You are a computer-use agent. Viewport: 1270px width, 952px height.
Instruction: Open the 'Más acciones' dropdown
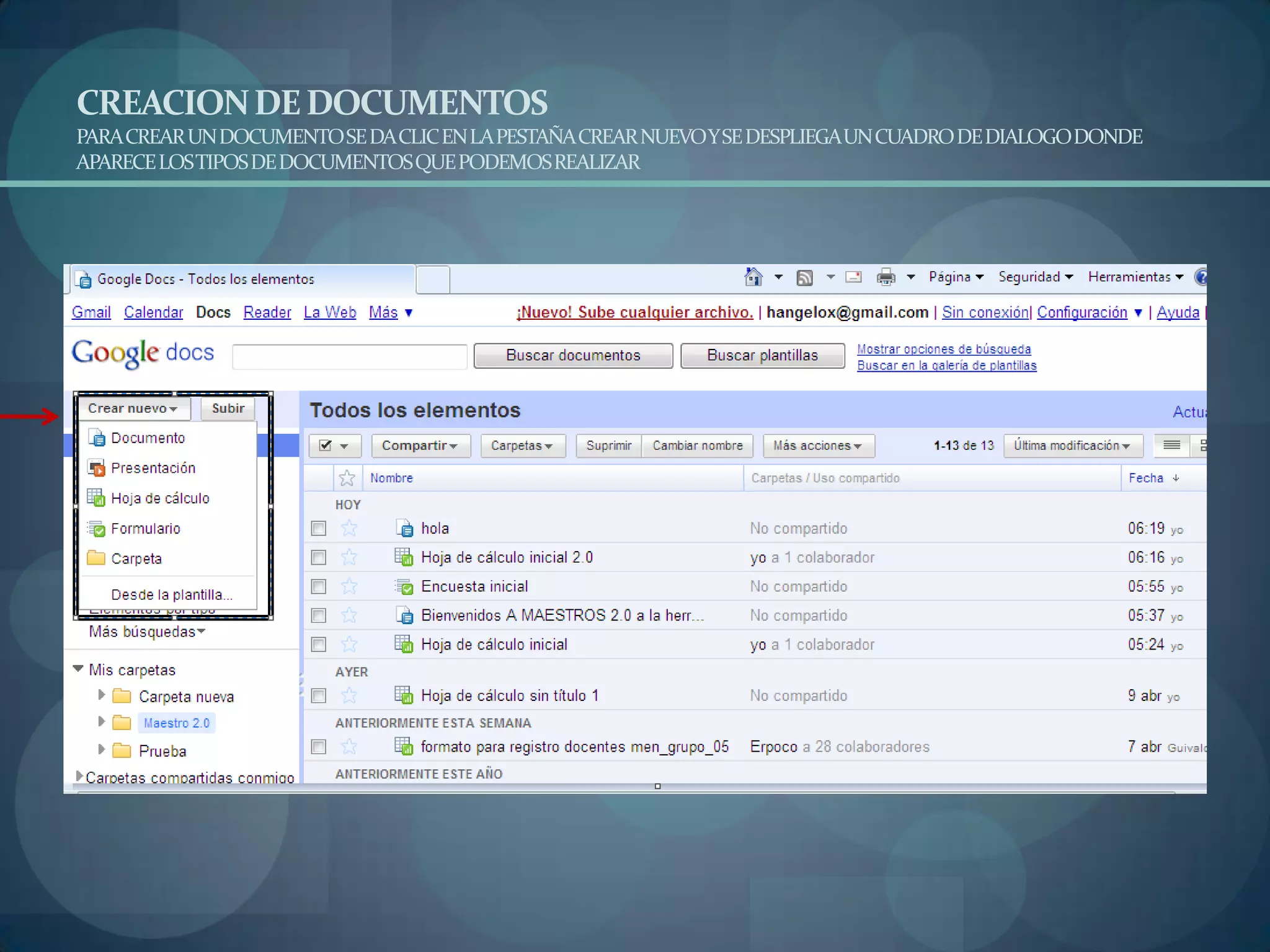[x=819, y=446]
